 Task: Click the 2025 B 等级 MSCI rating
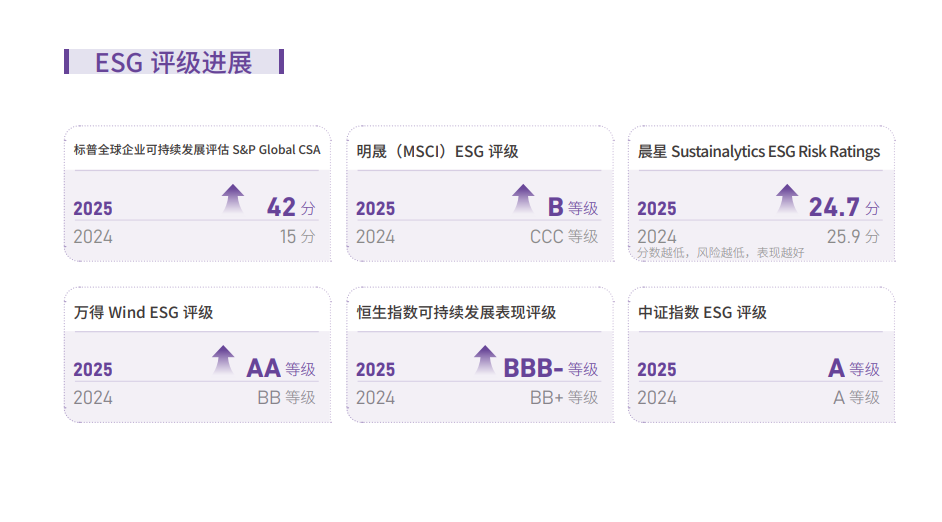click(x=572, y=208)
